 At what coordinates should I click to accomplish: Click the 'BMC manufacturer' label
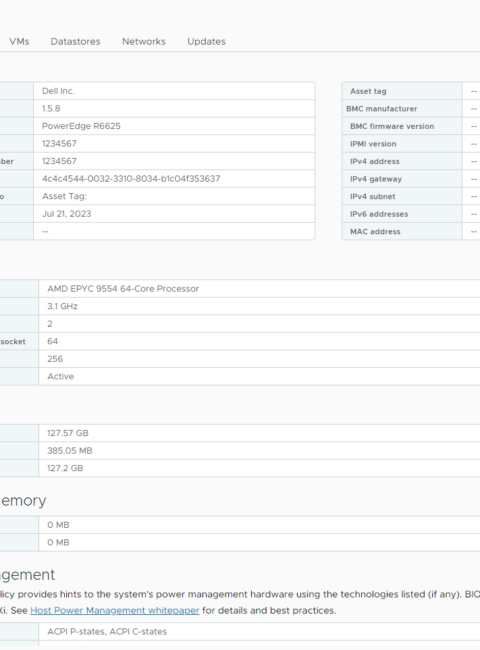[382, 109]
